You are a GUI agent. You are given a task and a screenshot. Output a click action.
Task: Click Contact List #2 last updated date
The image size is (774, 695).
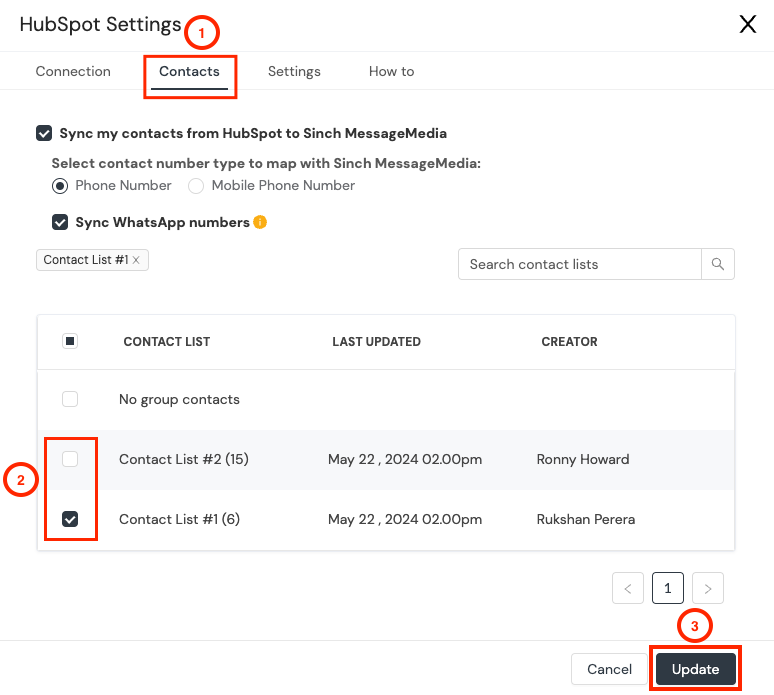[x=405, y=460]
